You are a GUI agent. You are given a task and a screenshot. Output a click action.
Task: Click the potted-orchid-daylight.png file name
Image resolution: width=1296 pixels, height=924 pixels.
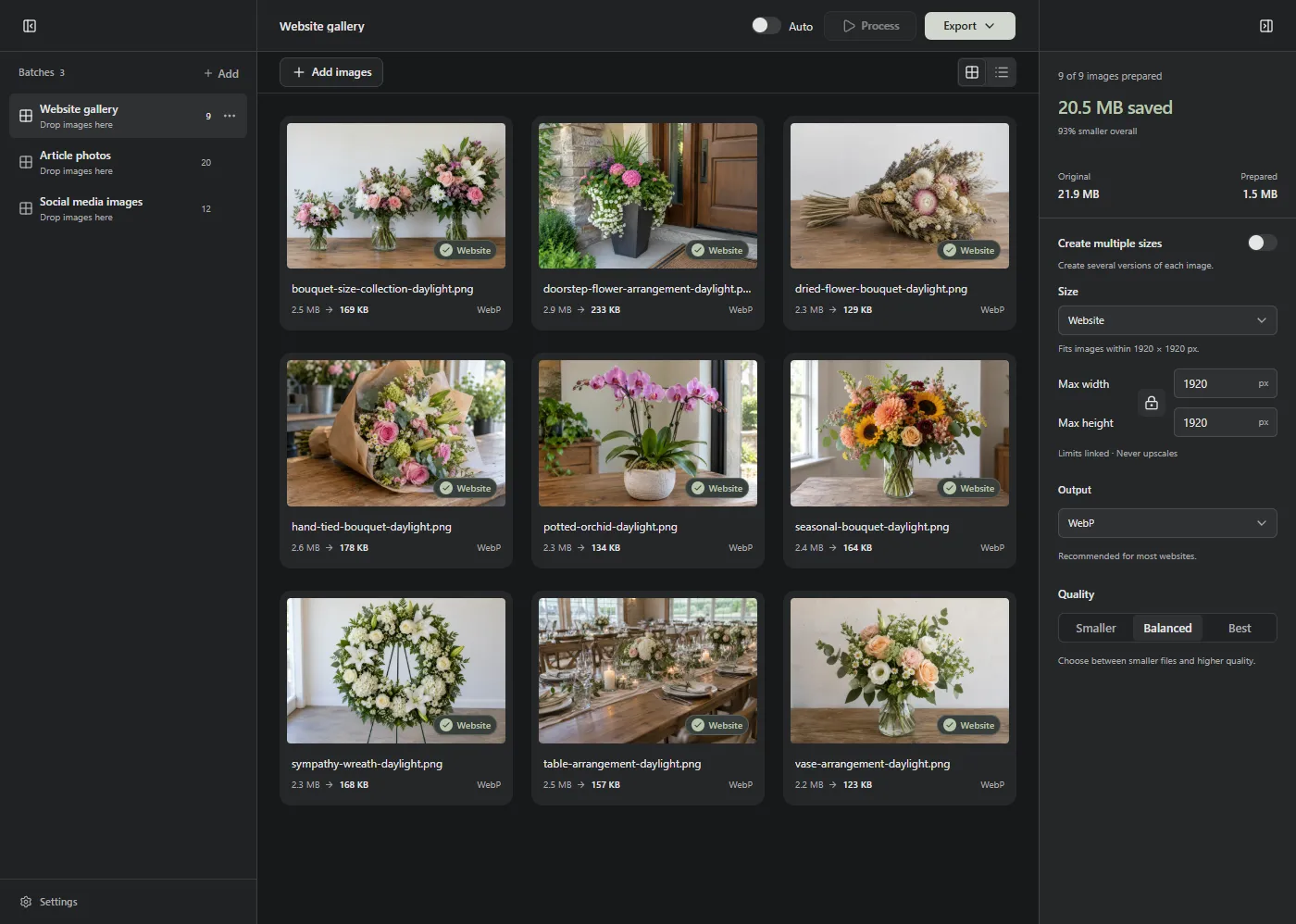pos(610,527)
